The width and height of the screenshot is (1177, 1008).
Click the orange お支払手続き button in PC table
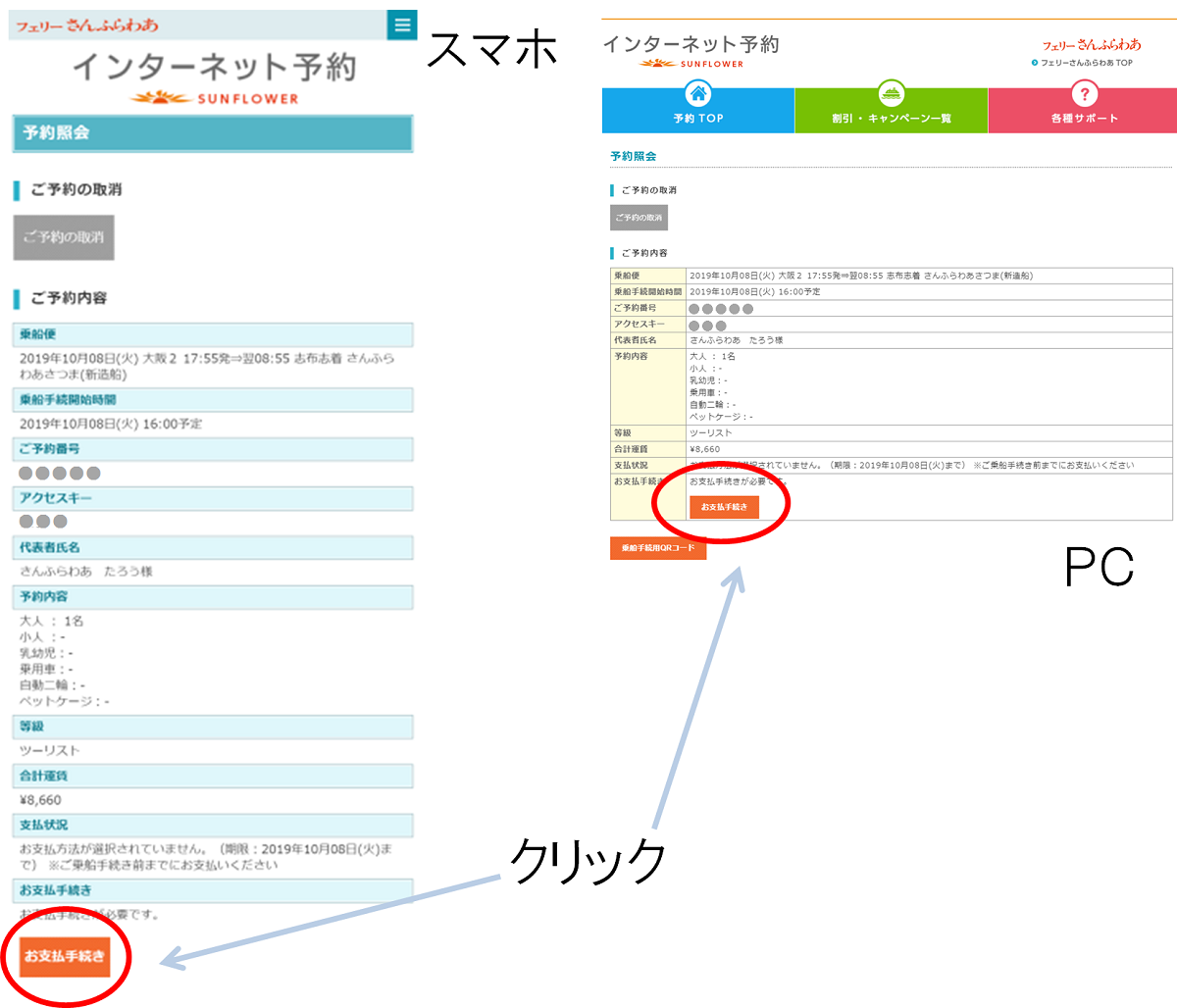click(x=724, y=507)
